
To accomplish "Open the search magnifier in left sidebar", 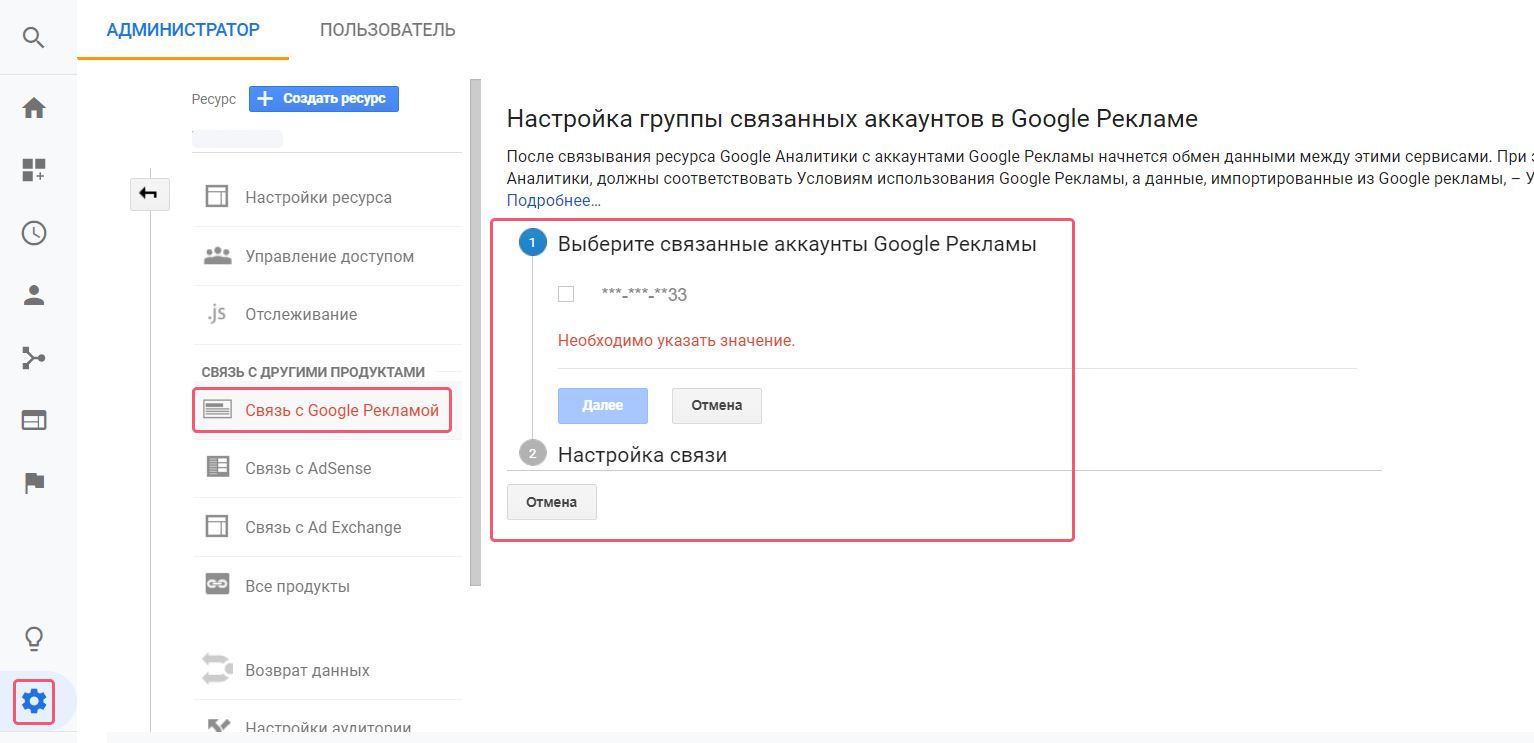I will (x=34, y=38).
